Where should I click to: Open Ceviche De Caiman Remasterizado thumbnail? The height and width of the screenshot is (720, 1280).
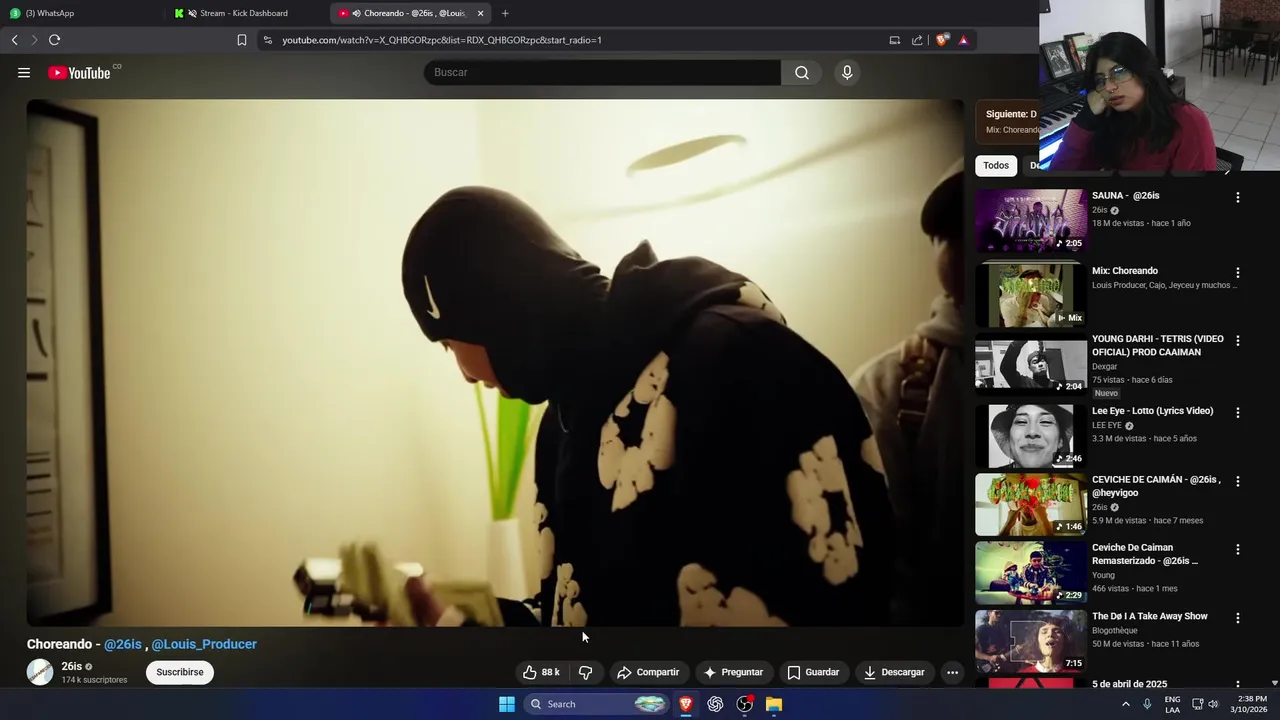[x=1030, y=573]
